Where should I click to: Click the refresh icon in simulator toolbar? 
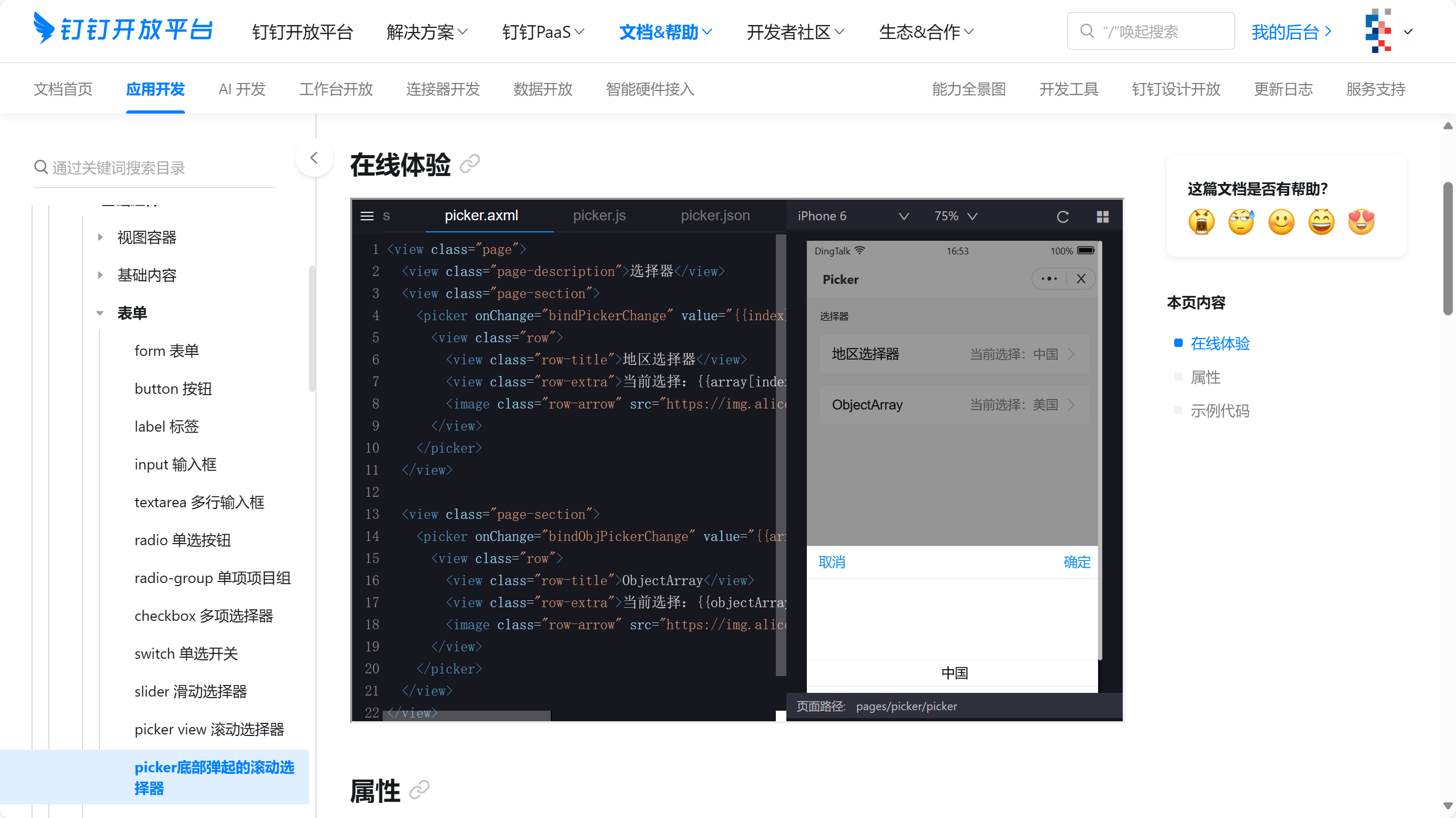click(1063, 217)
